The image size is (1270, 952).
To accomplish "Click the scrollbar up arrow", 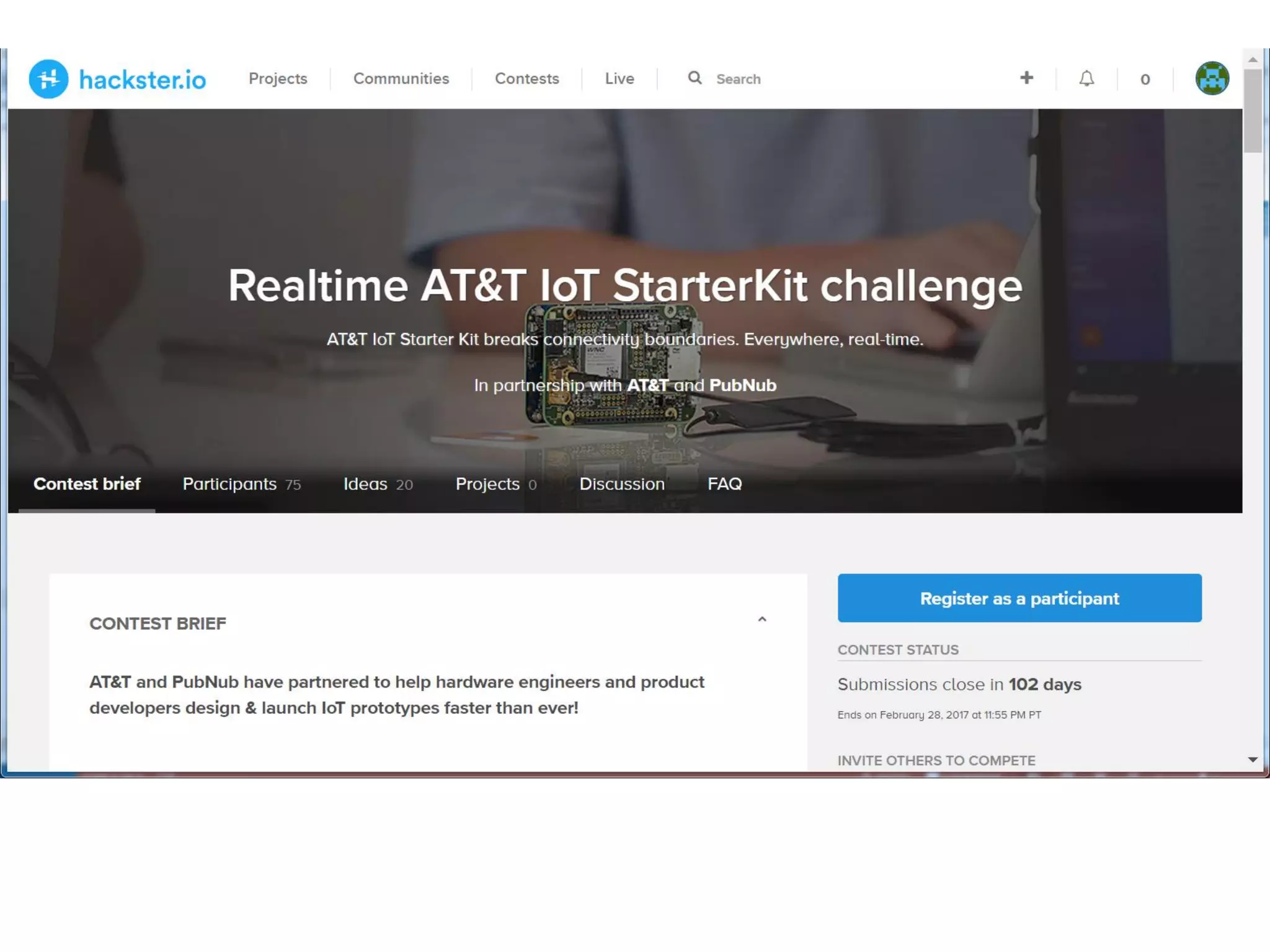I will [1253, 59].
